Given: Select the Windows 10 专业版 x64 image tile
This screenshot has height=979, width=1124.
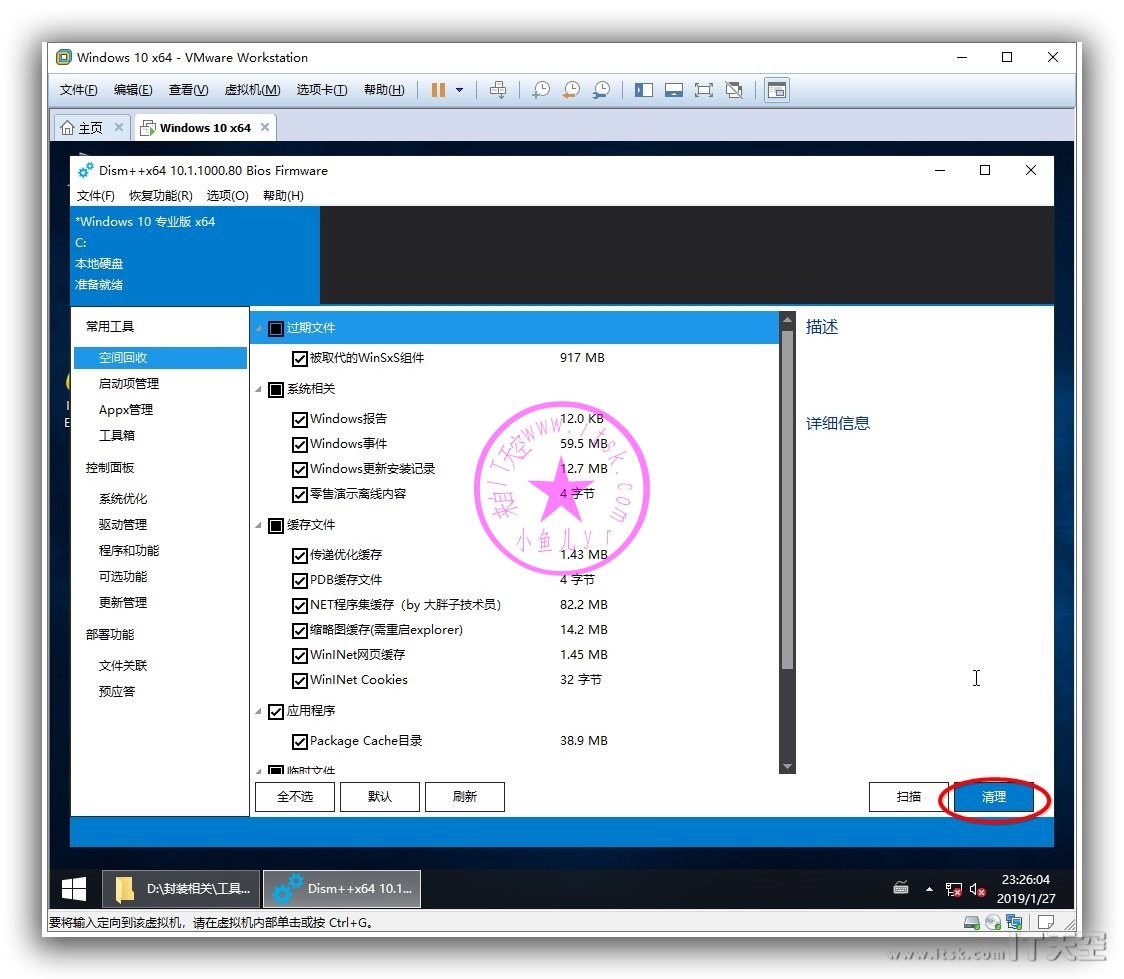Looking at the screenshot, I should pos(195,254).
